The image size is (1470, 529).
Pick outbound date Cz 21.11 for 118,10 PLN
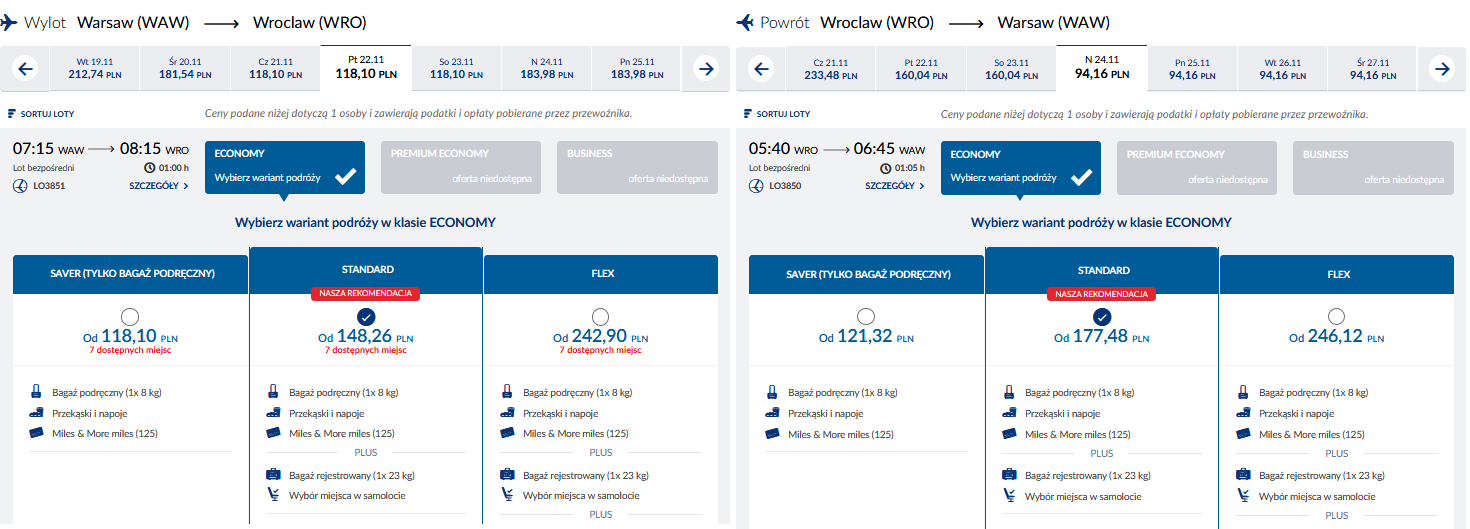point(275,69)
